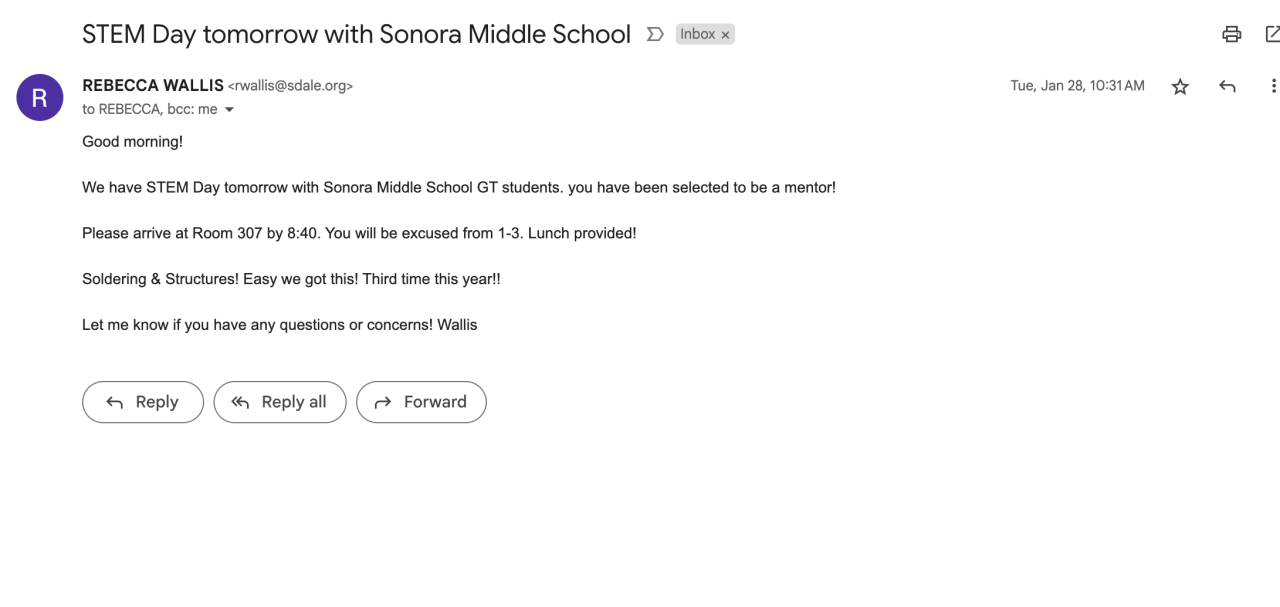Click the STEM Day subject heading

356,34
